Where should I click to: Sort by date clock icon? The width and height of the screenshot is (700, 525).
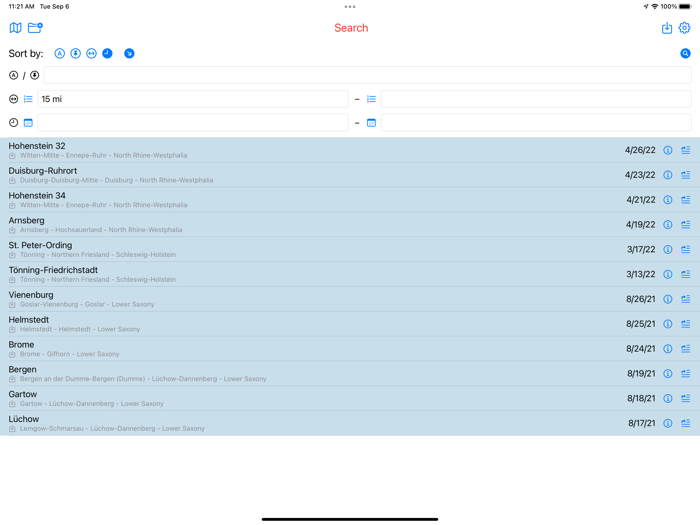tap(107, 54)
